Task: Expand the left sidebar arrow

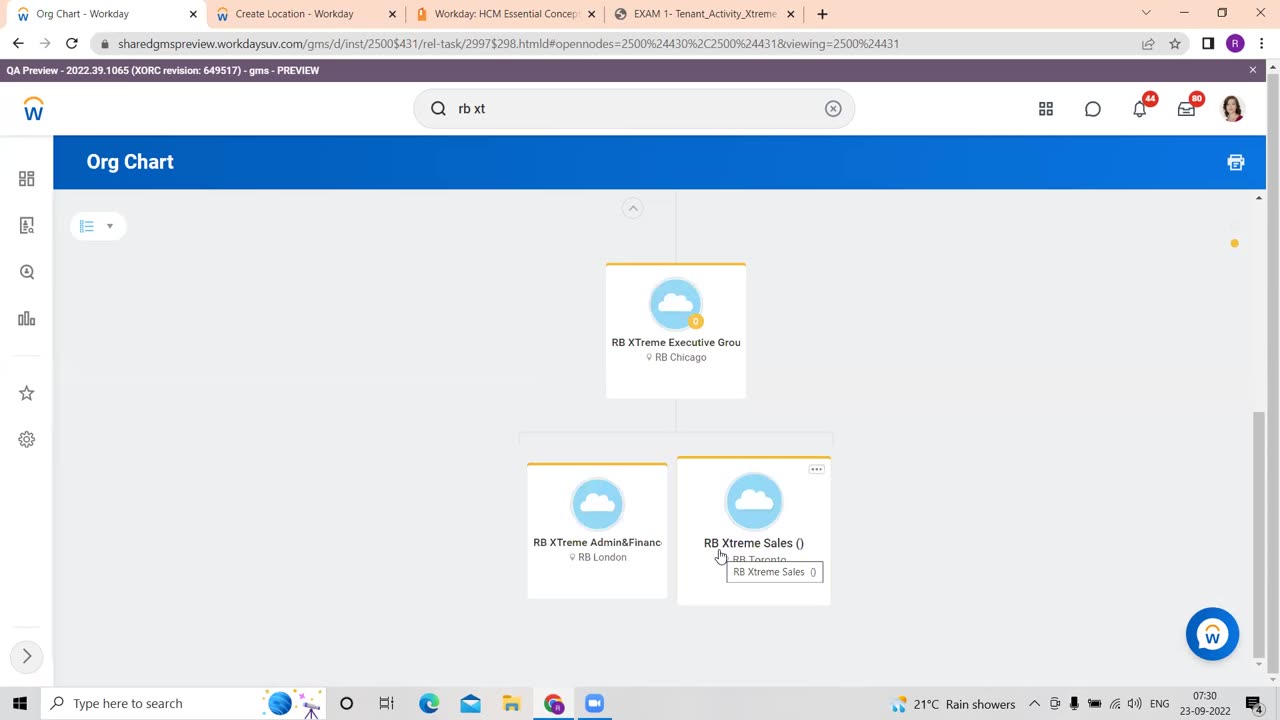Action: [x=27, y=656]
